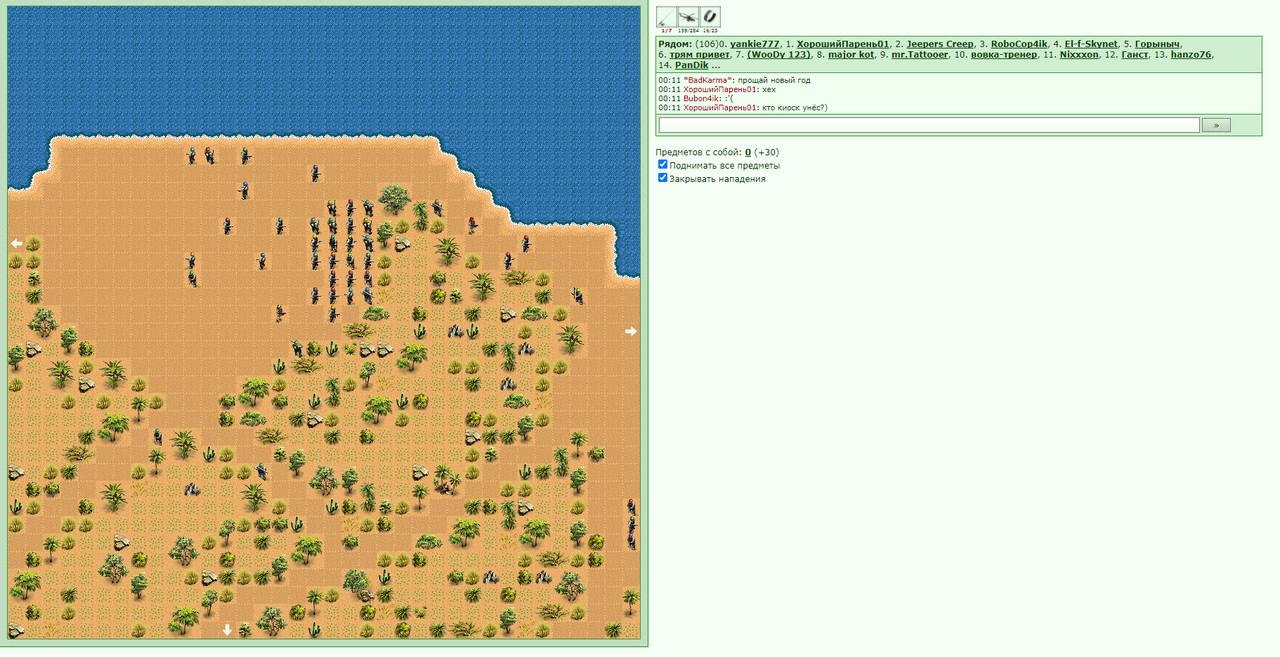This screenshot has height=657, width=1280.
Task: Open nearby player Горыныч link
Action: [x=1158, y=44]
